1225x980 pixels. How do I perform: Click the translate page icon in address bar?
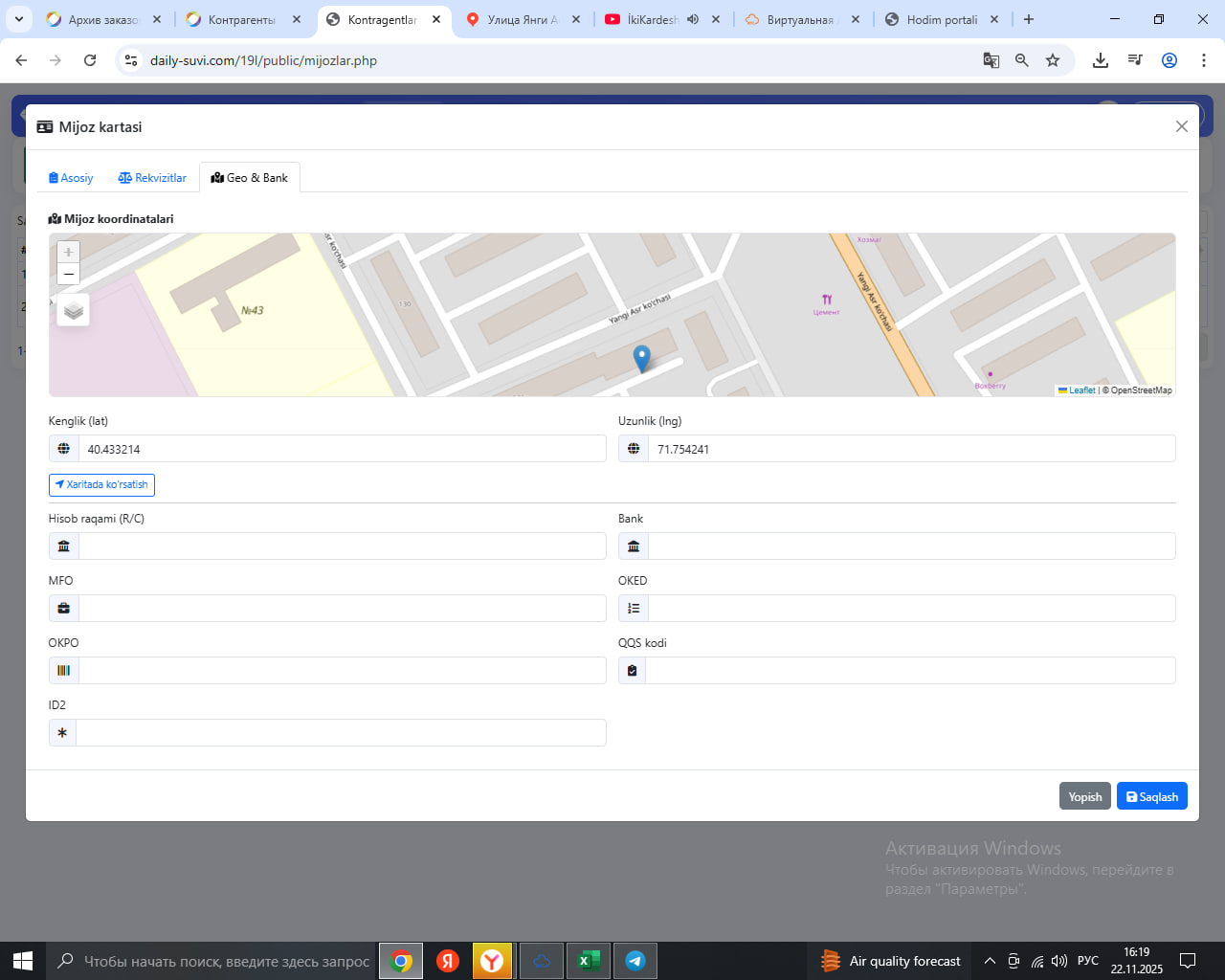tap(991, 60)
